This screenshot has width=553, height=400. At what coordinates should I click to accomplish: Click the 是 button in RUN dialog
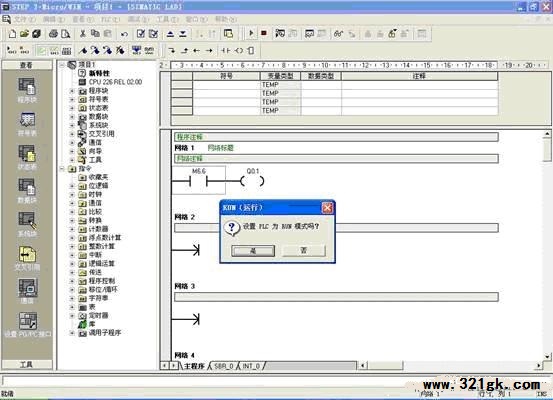click(x=253, y=251)
